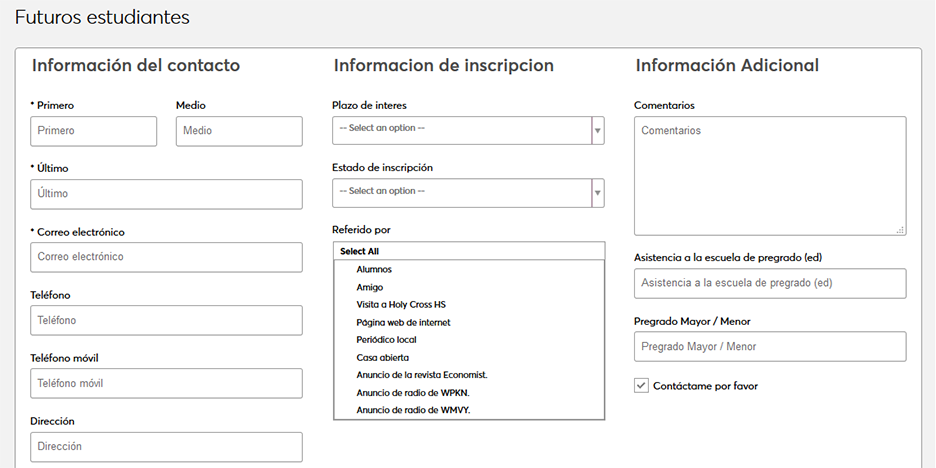Image resolution: width=936 pixels, height=468 pixels.
Task: Choose Anuncio de radio de WPKN
Action: (413, 393)
